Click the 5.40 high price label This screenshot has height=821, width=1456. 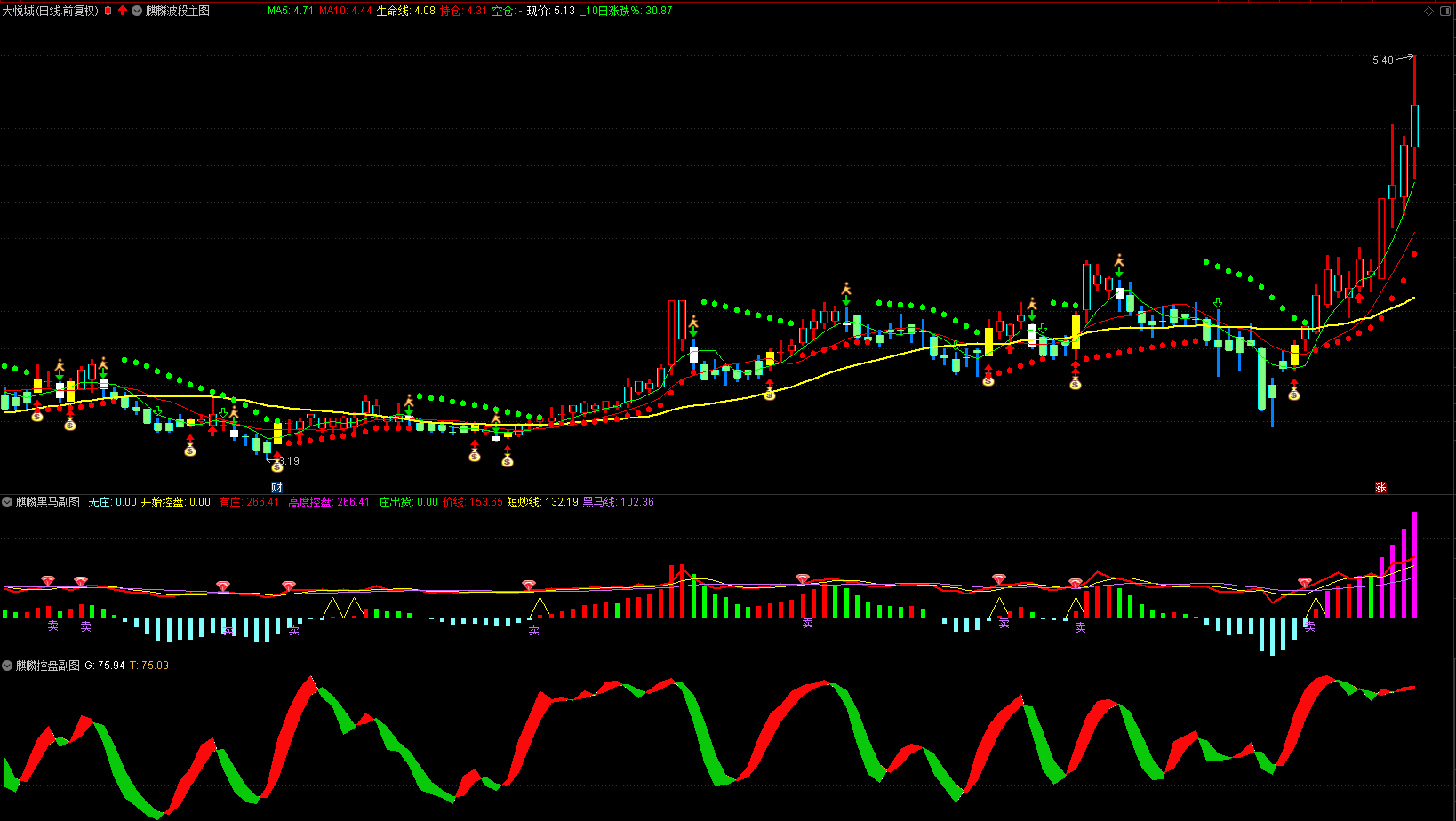tap(1382, 60)
